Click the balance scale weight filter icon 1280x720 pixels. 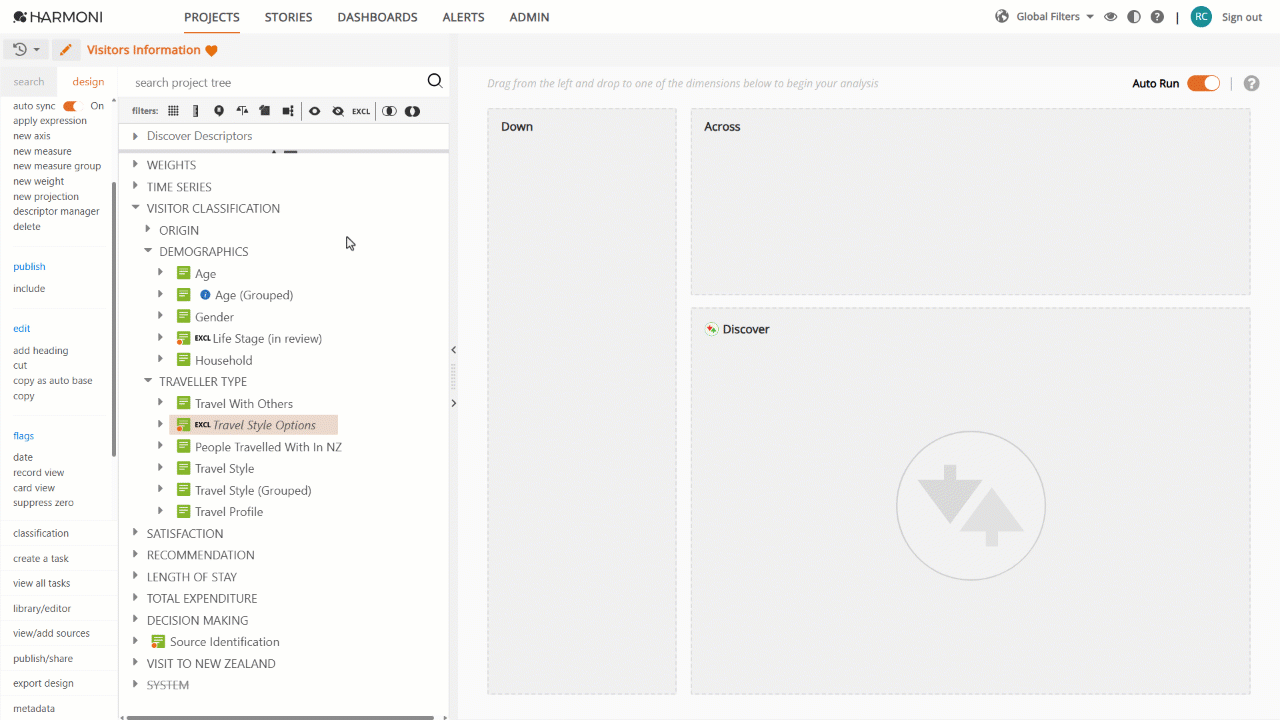(x=242, y=111)
